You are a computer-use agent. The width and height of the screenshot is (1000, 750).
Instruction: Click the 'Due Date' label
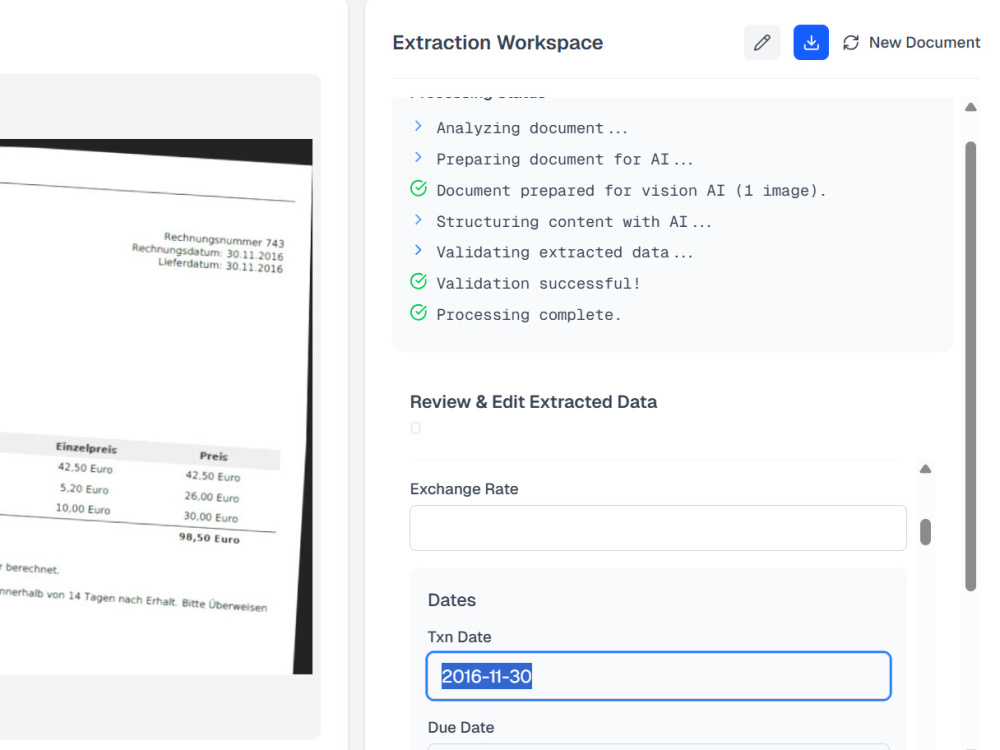tap(461, 728)
